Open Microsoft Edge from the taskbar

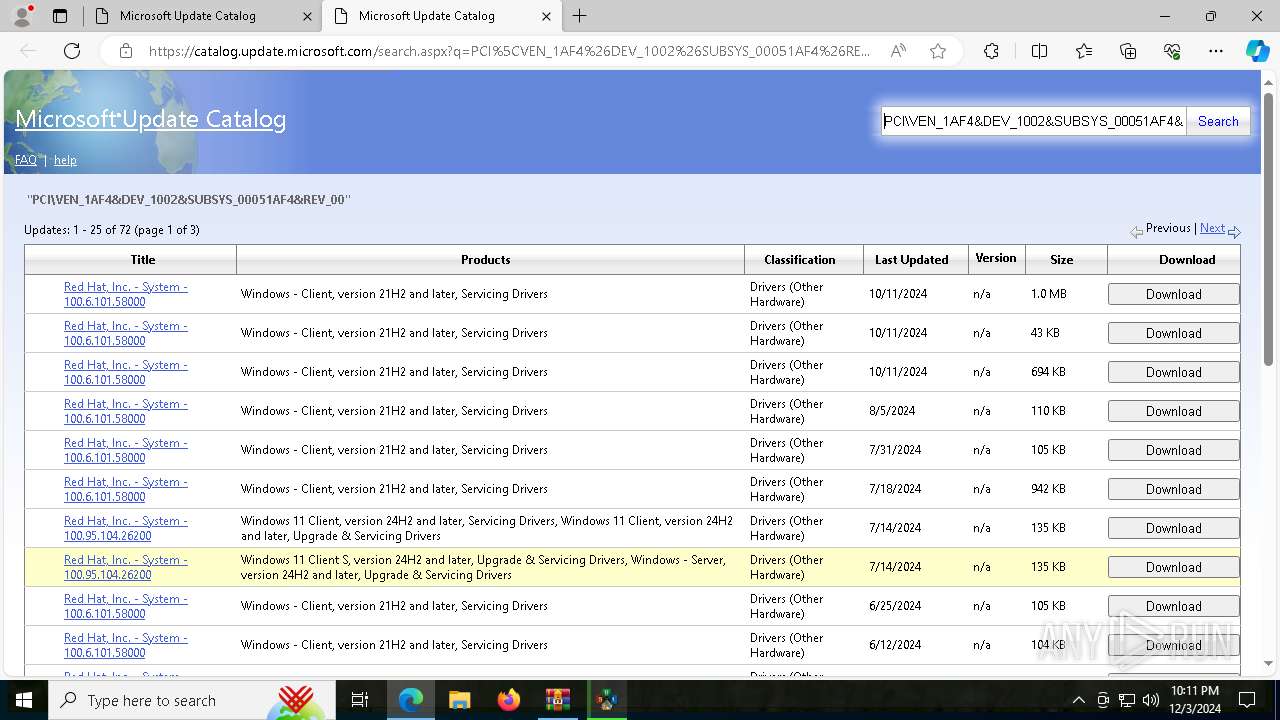411,700
